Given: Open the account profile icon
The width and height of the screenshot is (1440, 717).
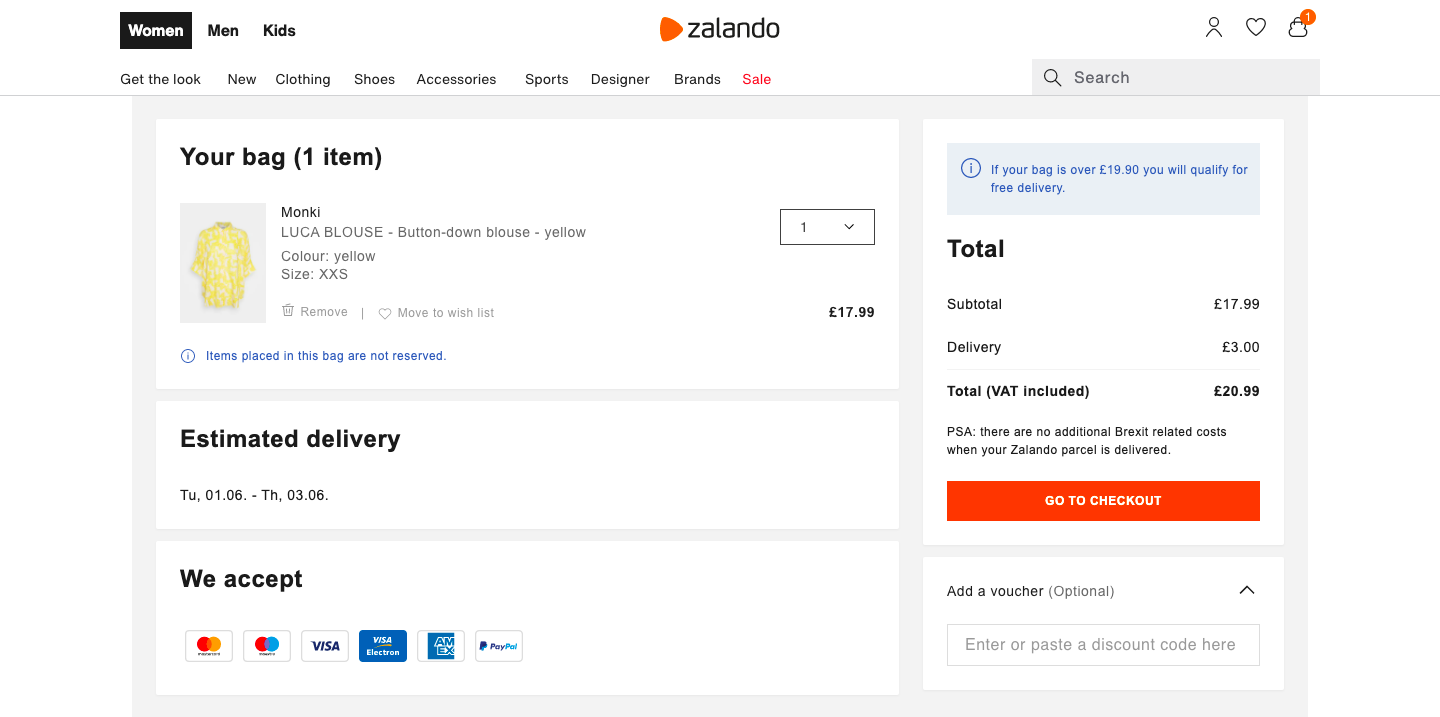Looking at the screenshot, I should coord(1213,28).
